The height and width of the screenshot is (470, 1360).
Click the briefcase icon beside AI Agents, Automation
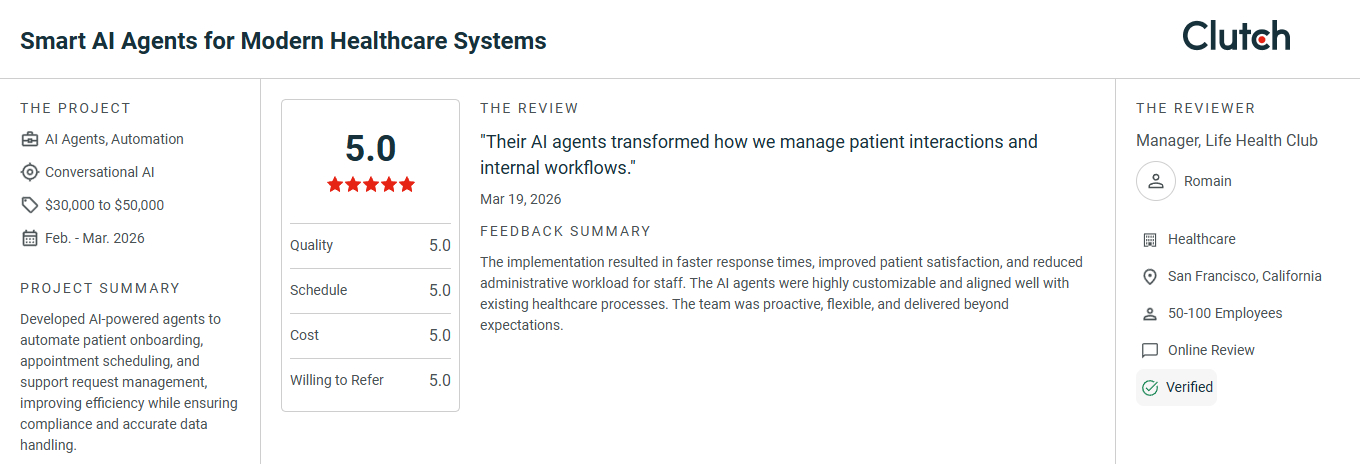point(30,139)
